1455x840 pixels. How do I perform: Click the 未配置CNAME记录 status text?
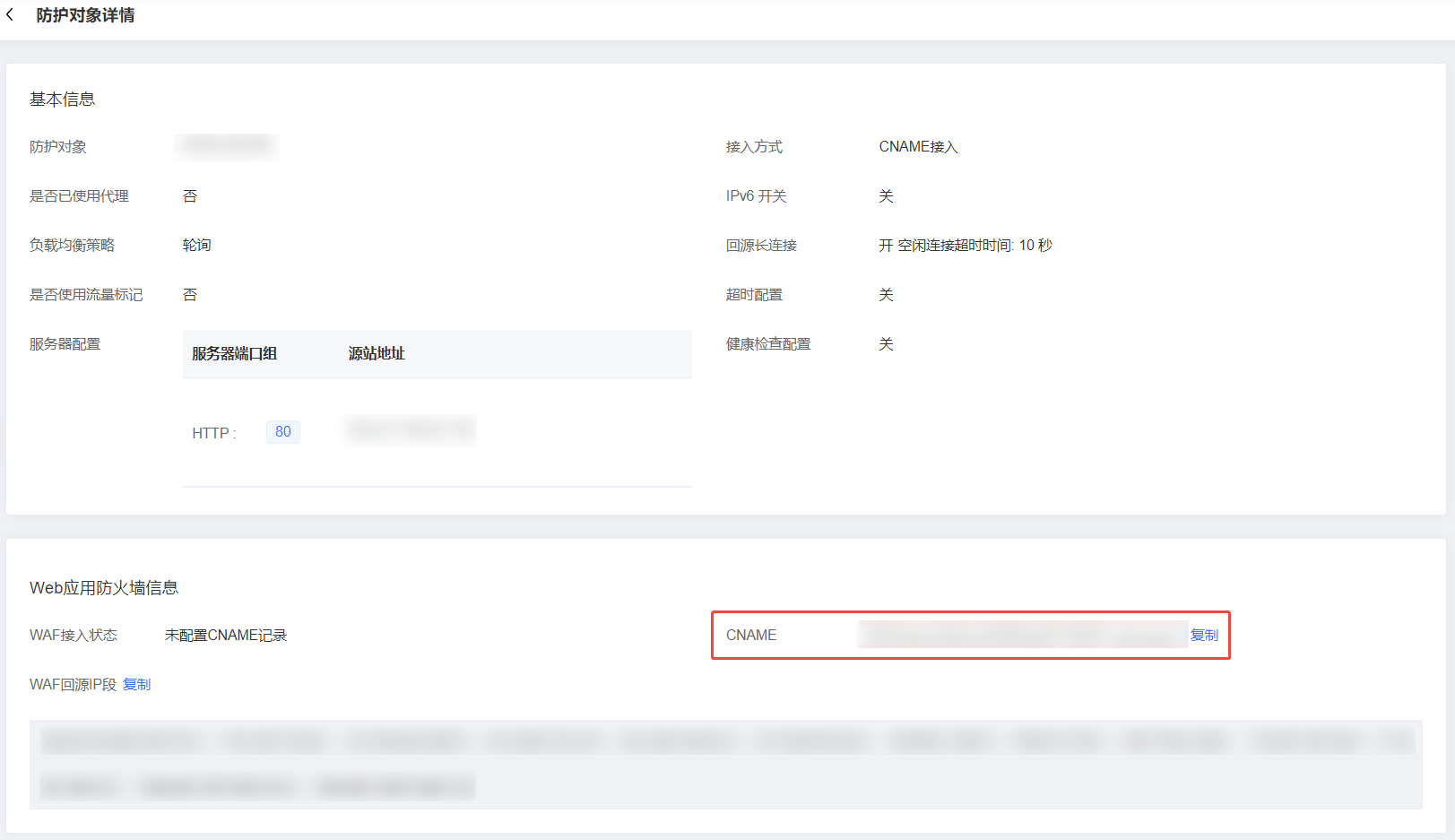point(226,635)
